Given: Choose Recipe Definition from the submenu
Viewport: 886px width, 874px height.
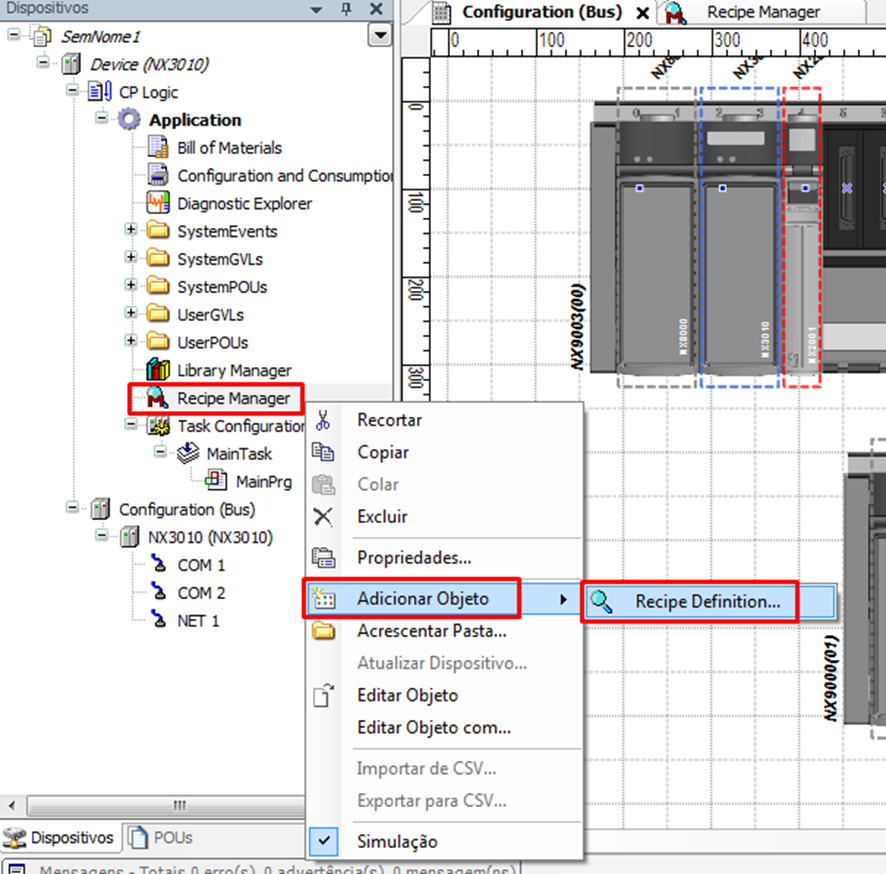Looking at the screenshot, I should (707, 601).
